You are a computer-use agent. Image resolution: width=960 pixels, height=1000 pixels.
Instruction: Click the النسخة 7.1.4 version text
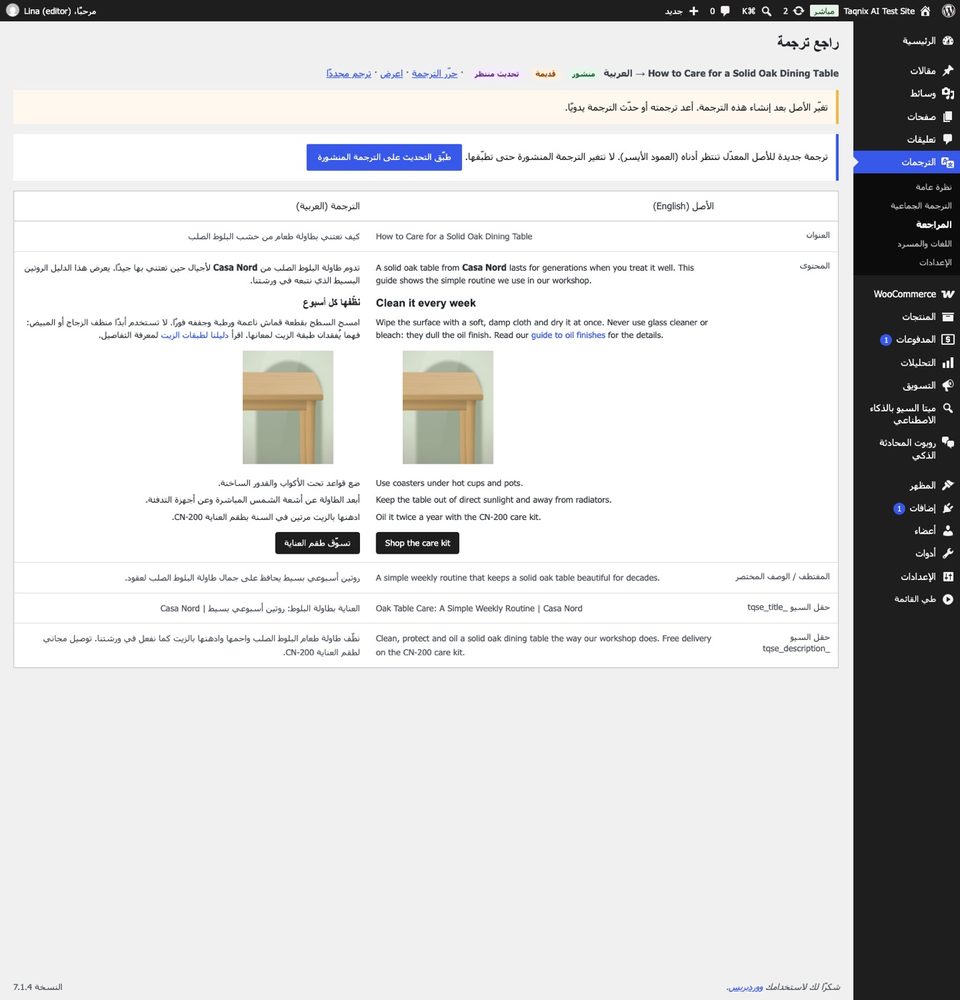point(38,987)
